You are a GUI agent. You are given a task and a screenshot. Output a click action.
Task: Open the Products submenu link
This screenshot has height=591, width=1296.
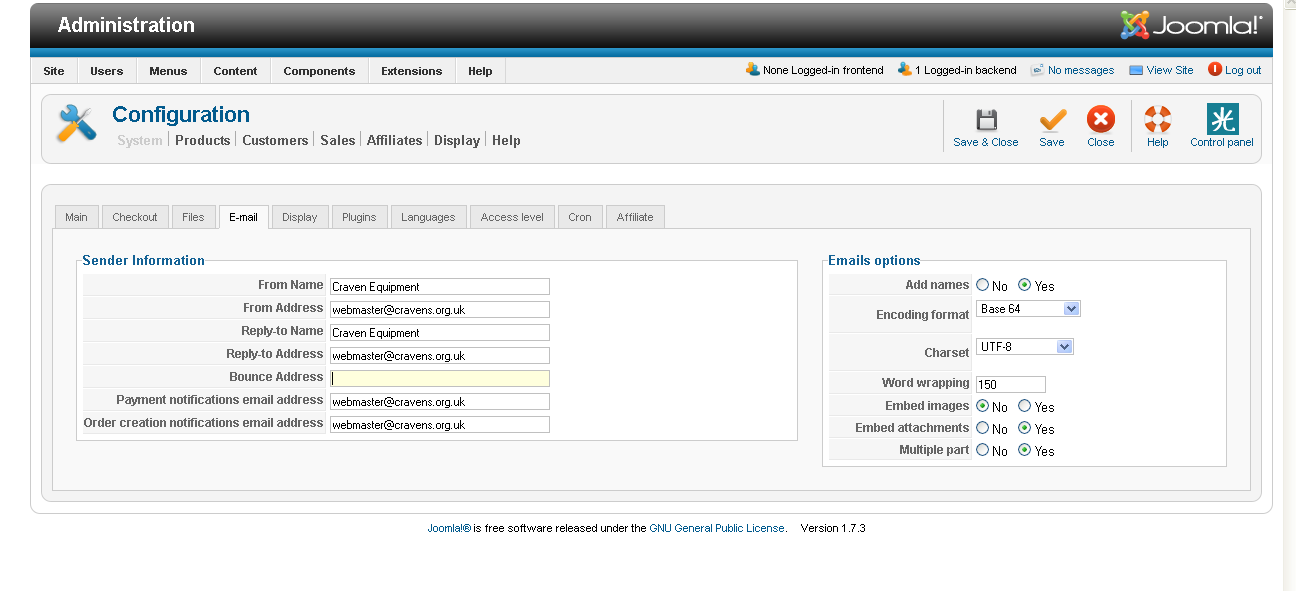click(x=203, y=140)
